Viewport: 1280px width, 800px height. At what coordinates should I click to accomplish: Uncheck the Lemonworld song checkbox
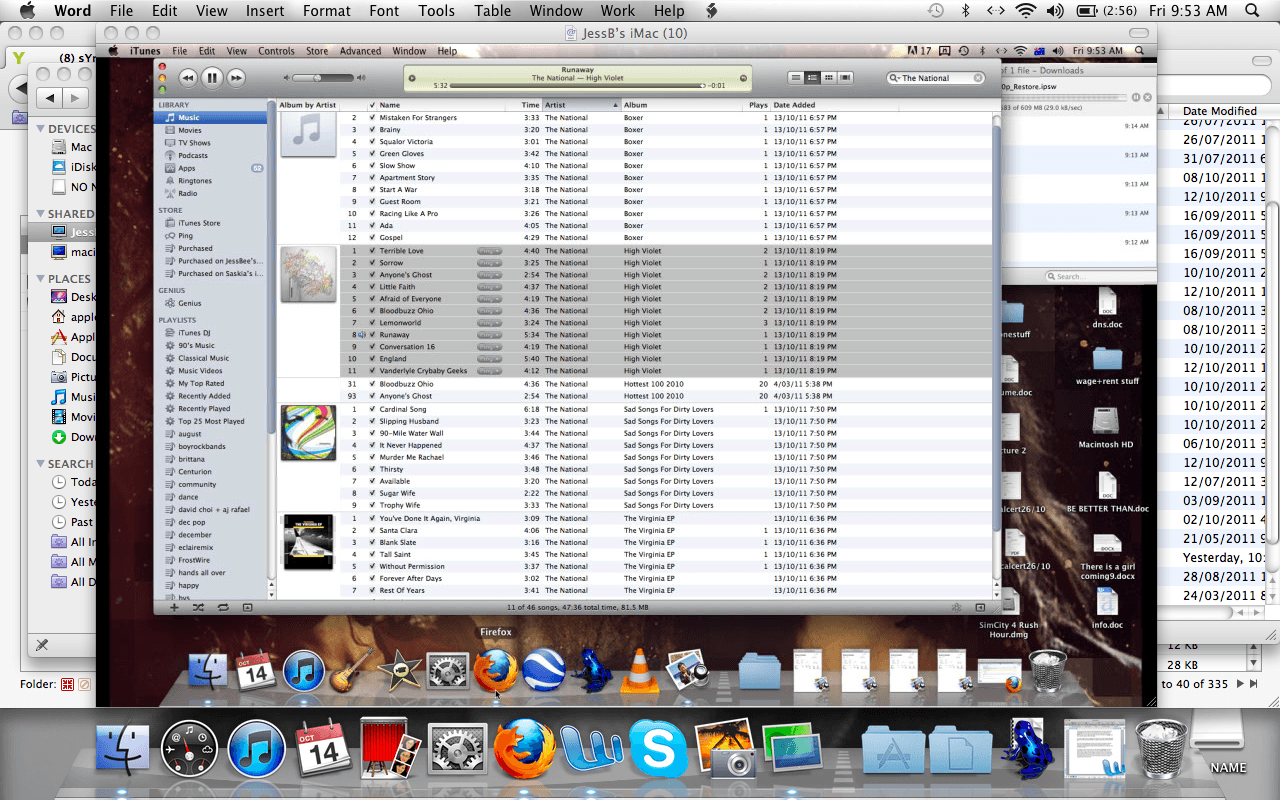tap(372, 323)
